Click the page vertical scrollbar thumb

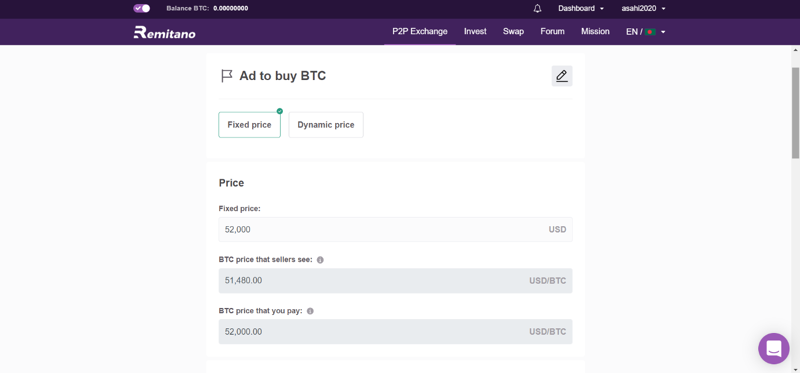795,112
